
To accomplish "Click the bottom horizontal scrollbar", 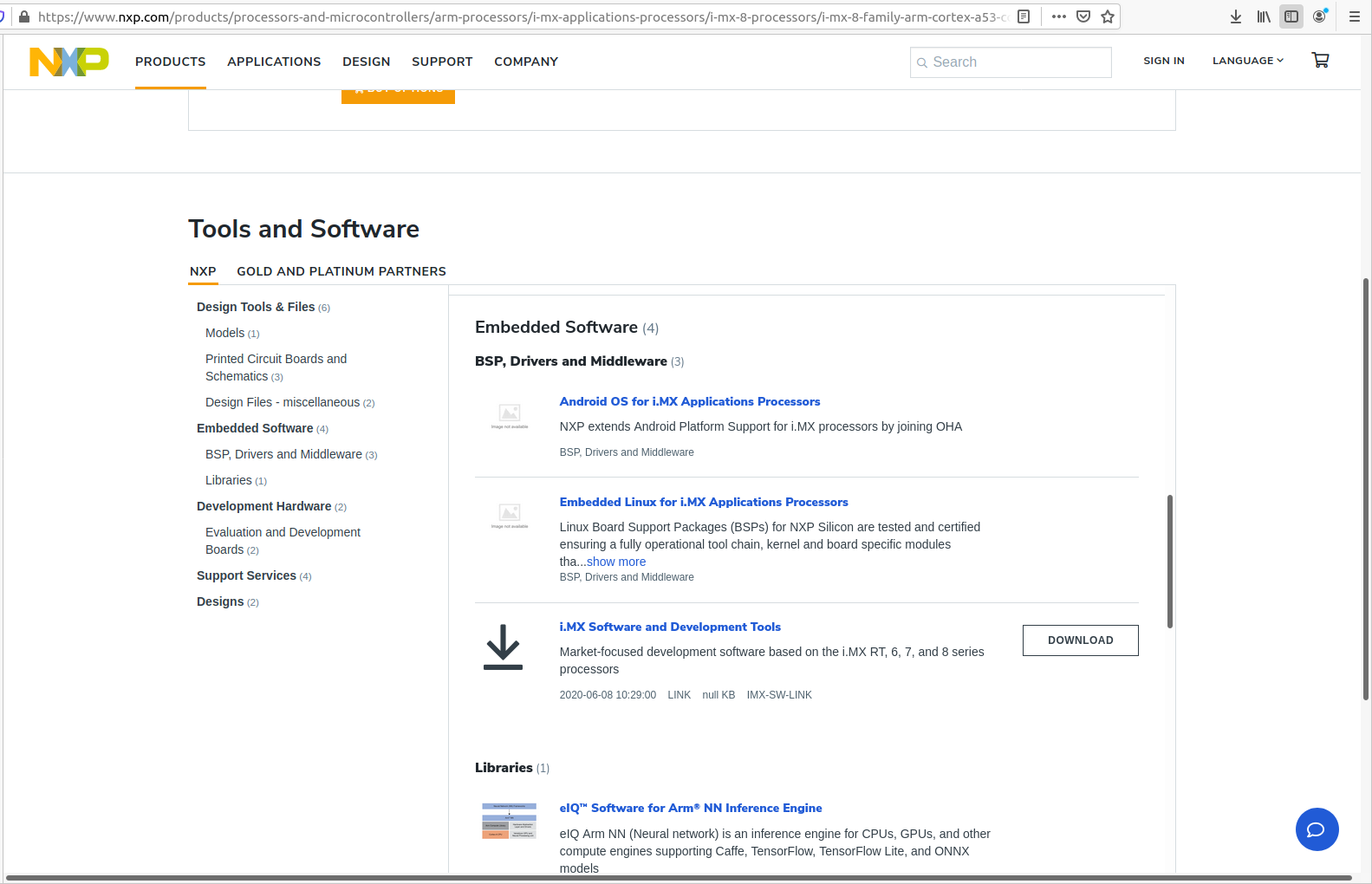I will point(678,878).
